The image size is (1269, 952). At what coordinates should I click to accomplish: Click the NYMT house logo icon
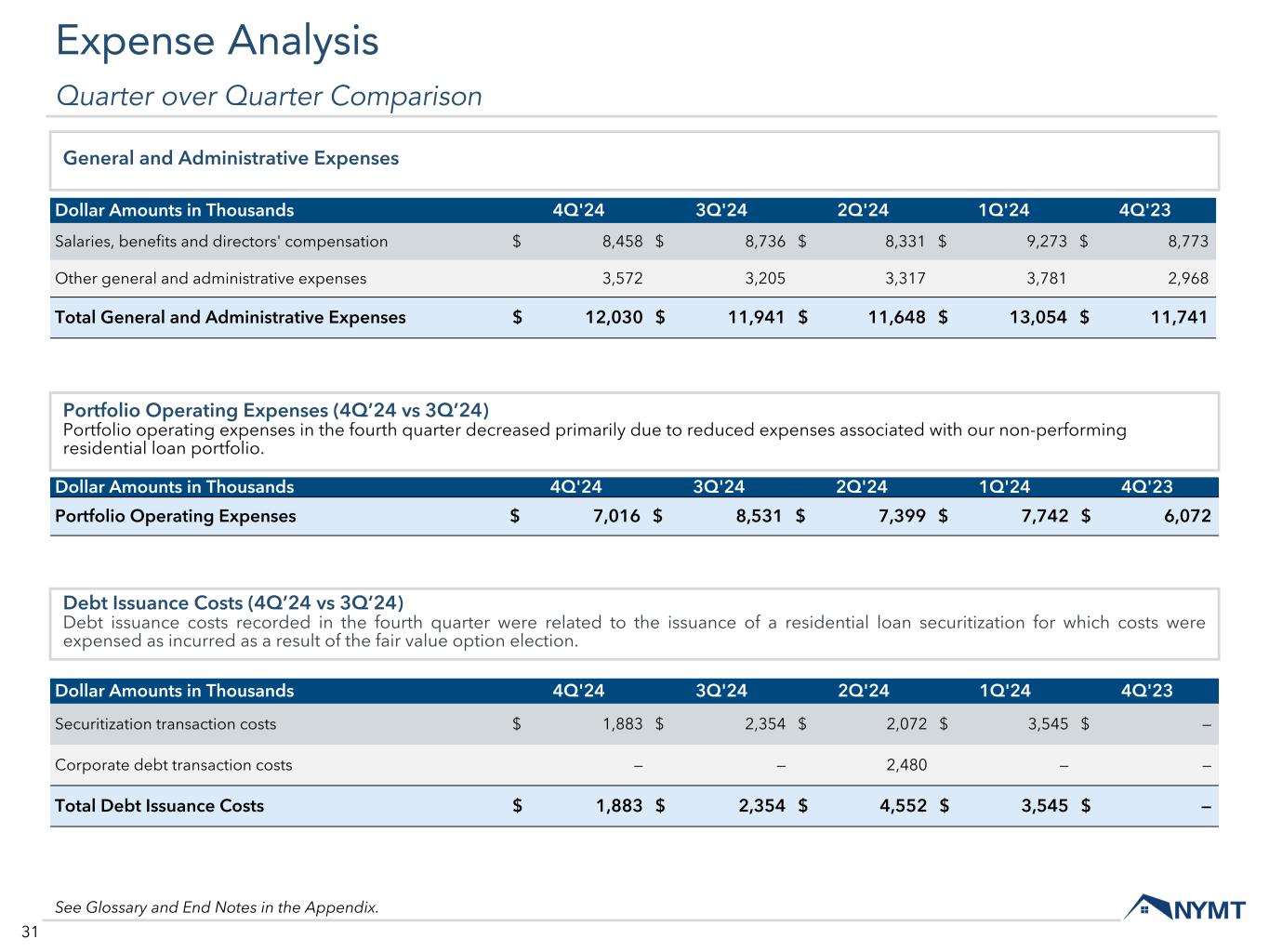[x=1143, y=907]
